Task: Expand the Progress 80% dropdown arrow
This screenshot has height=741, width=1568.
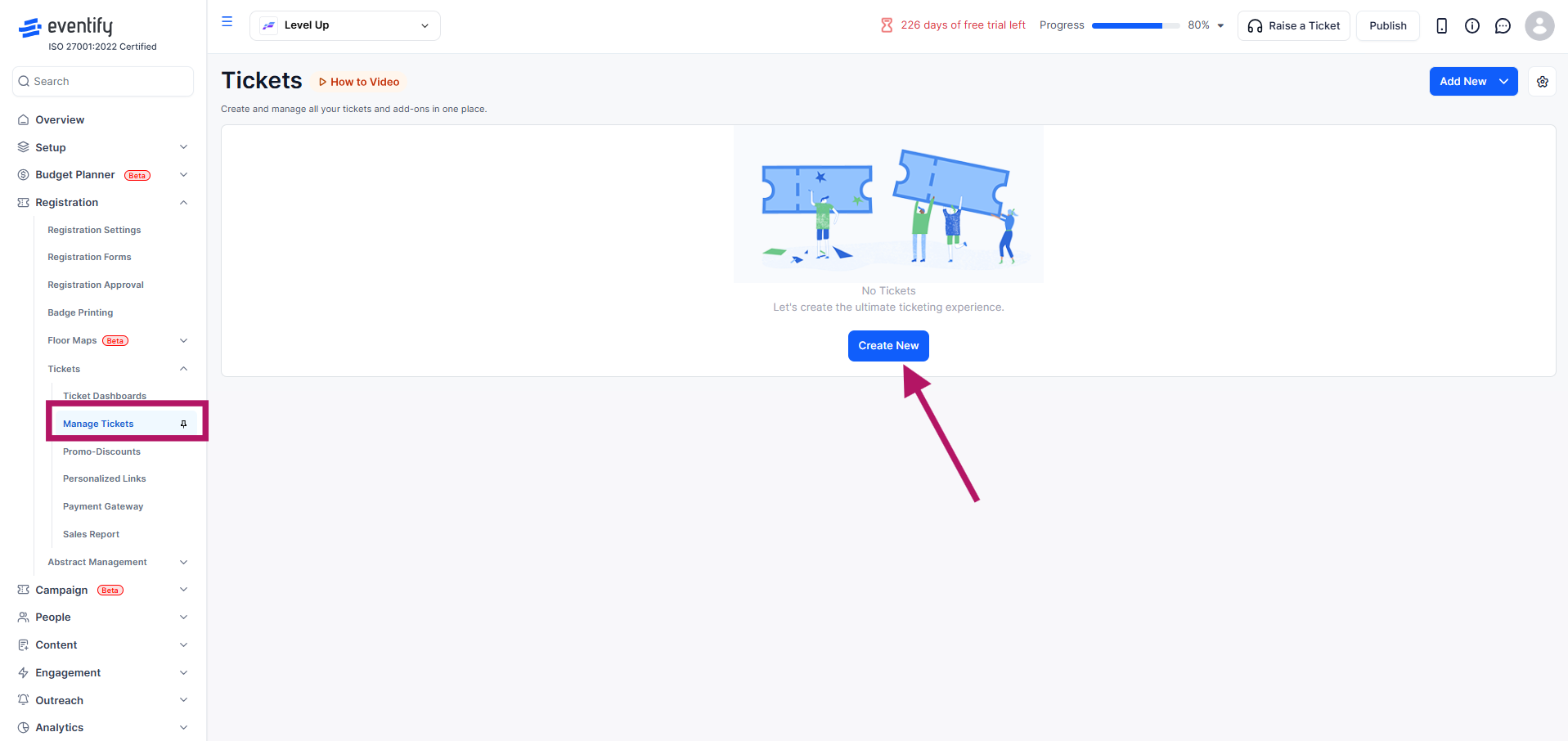Action: [x=1220, y=25]
